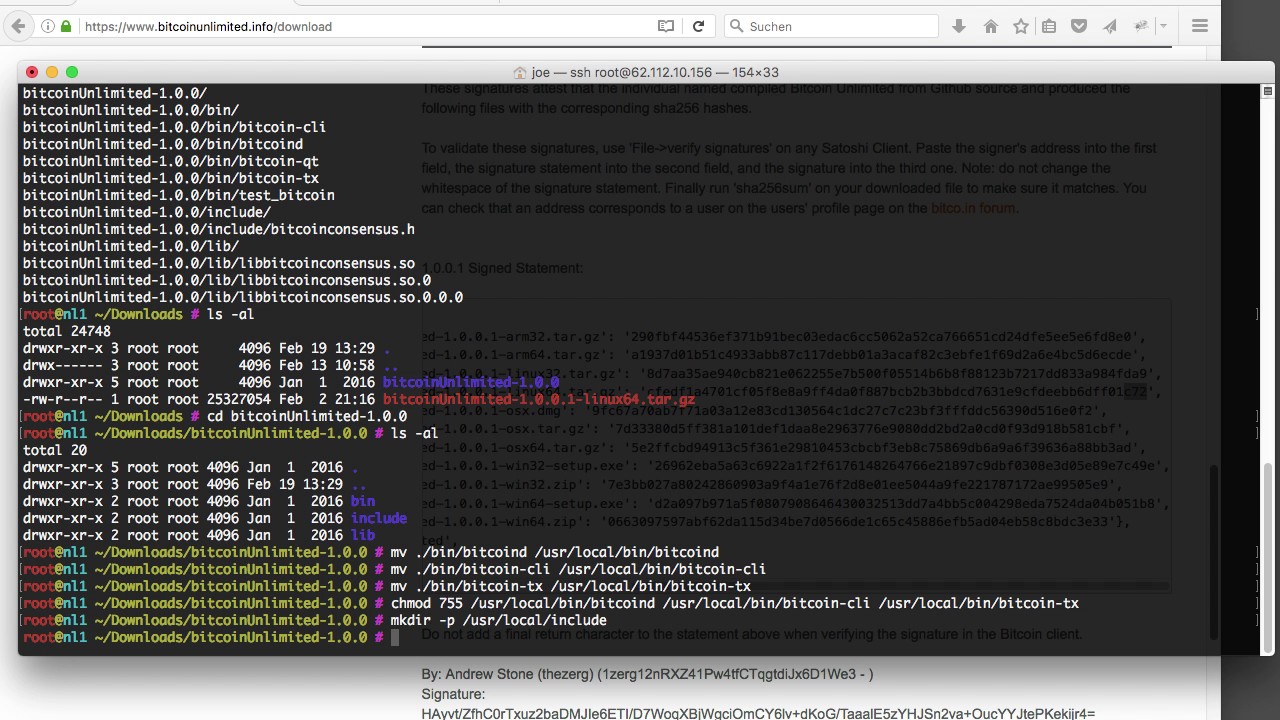Go to Firefox home page
This screenshot has width=1280, height=720.
pos(990,27)
